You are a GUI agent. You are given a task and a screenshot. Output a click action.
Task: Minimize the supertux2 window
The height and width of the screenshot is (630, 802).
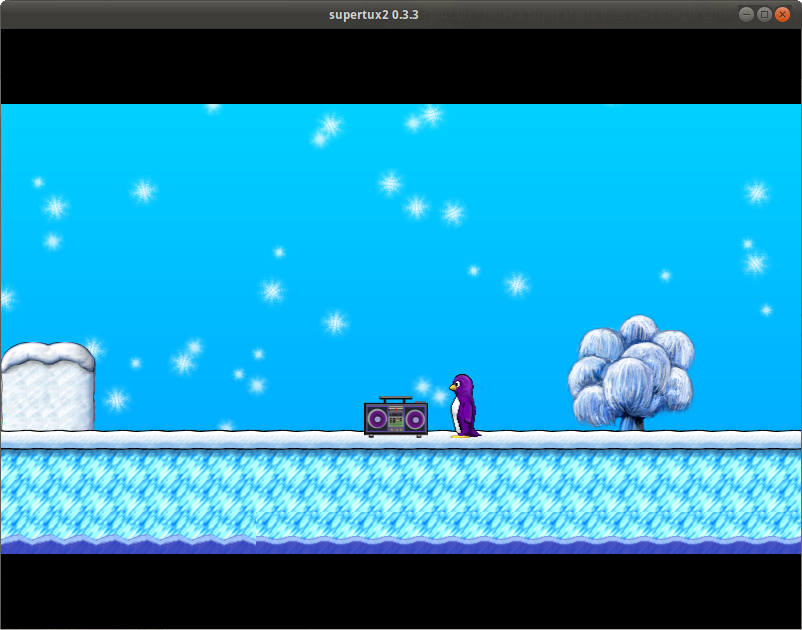tap(746, 14)
